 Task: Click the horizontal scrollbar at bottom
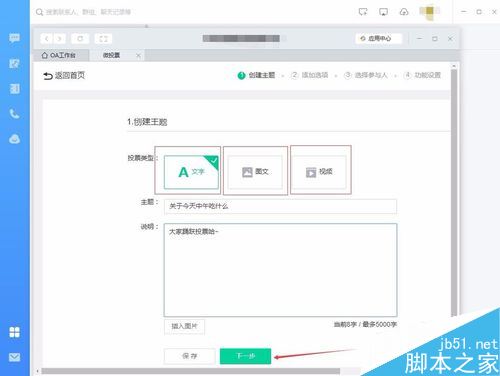pos(190,371)
